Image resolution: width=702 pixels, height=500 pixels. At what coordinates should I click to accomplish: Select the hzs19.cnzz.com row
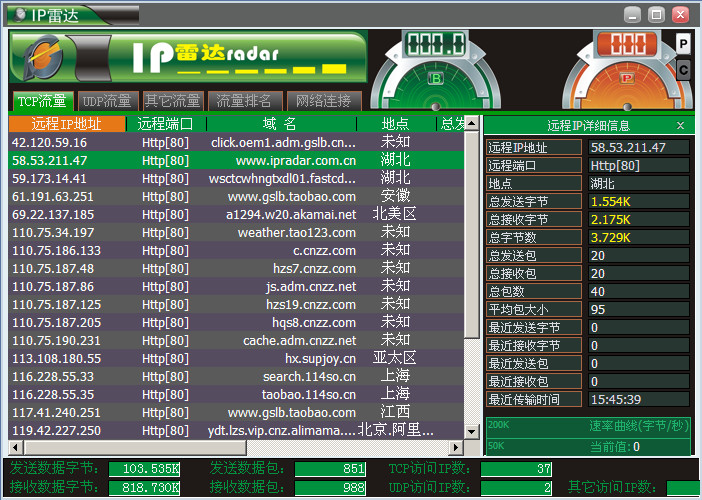pos(236,304)
